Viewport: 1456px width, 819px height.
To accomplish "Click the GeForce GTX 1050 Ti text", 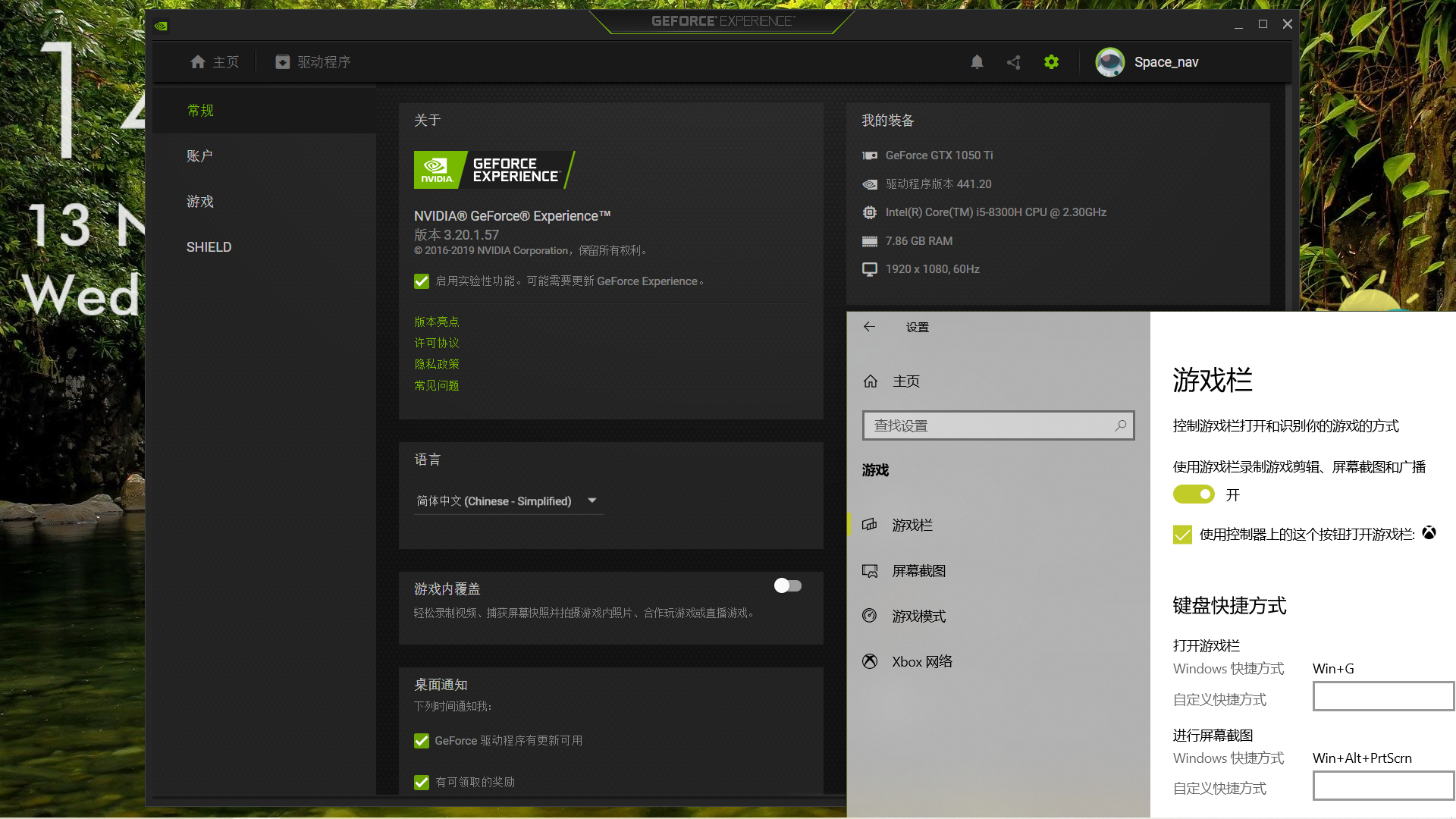I will click(x=940, y=155).
